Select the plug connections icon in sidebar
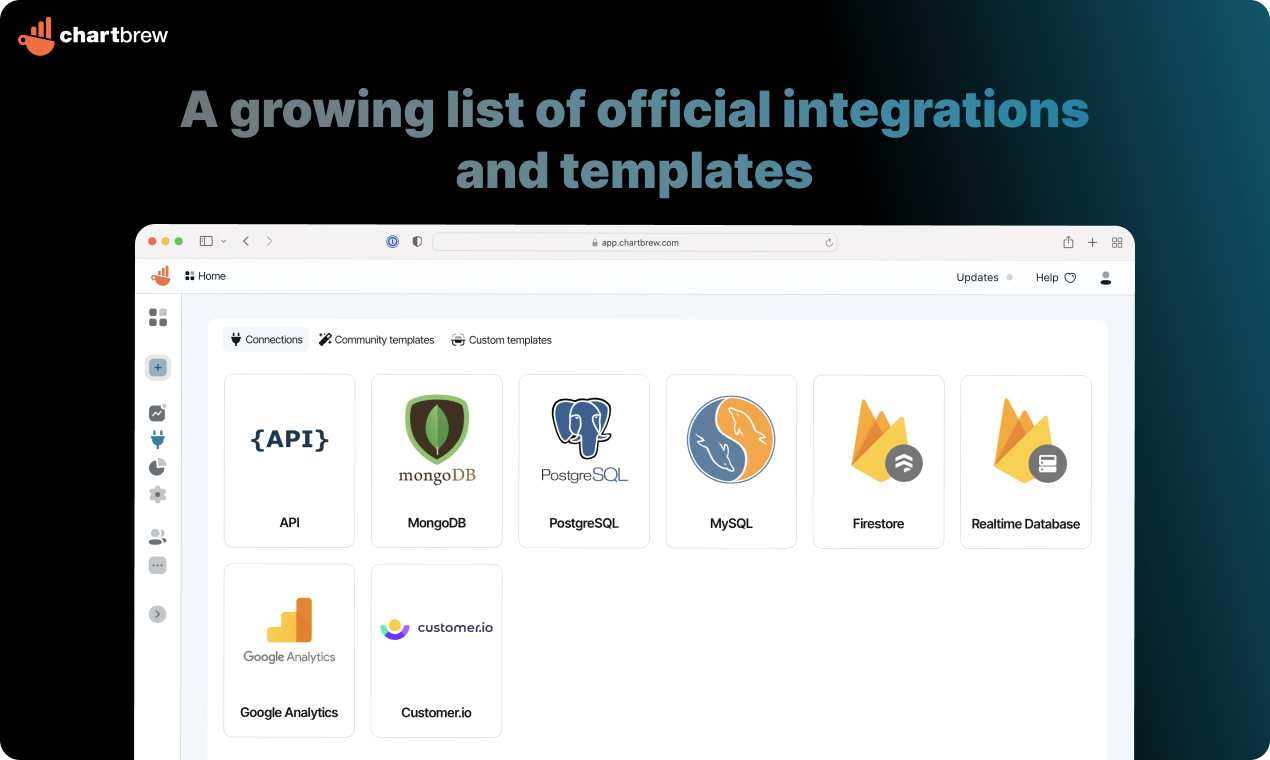The height and width of the screenshot is (760, 1270). (x=158, y=439)
